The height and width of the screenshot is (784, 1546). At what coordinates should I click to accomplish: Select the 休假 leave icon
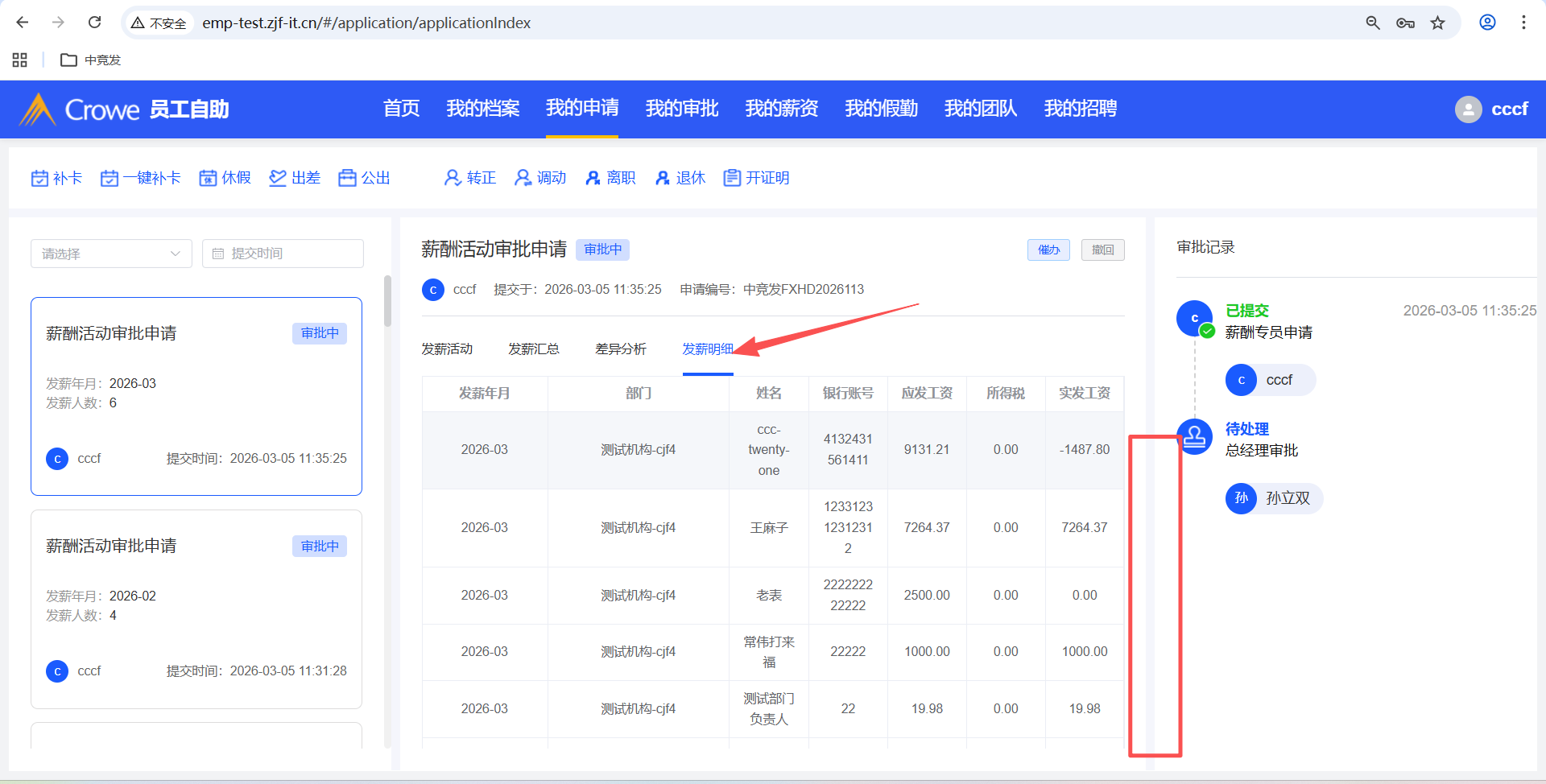coord(208,178)
